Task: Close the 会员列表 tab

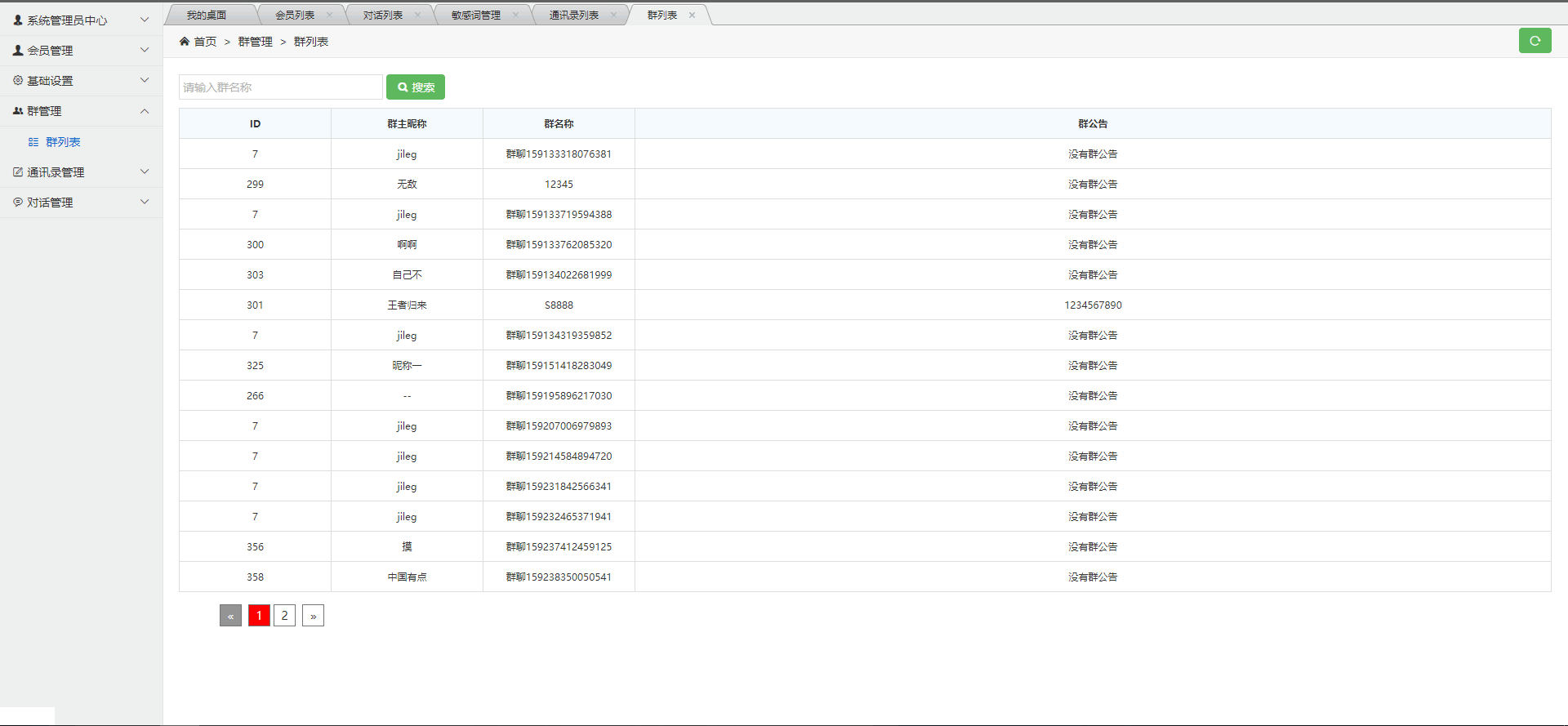Action: pos(329,15)
